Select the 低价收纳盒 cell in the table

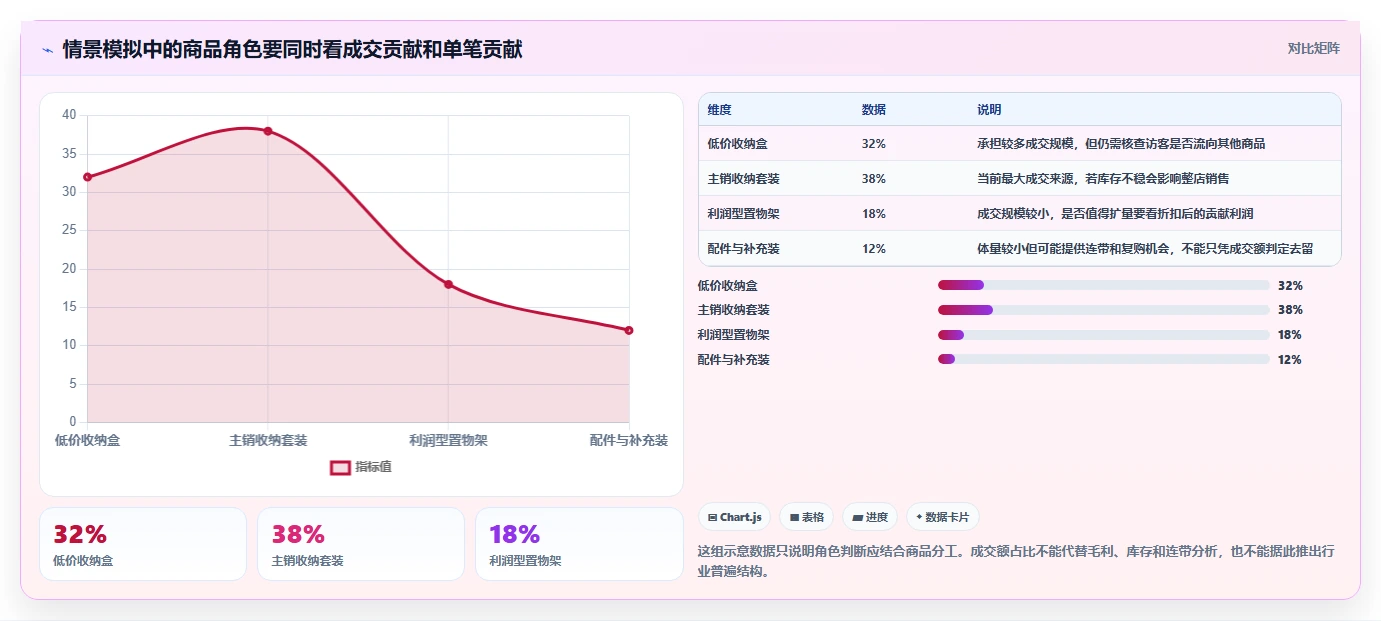tap(738, 144)
